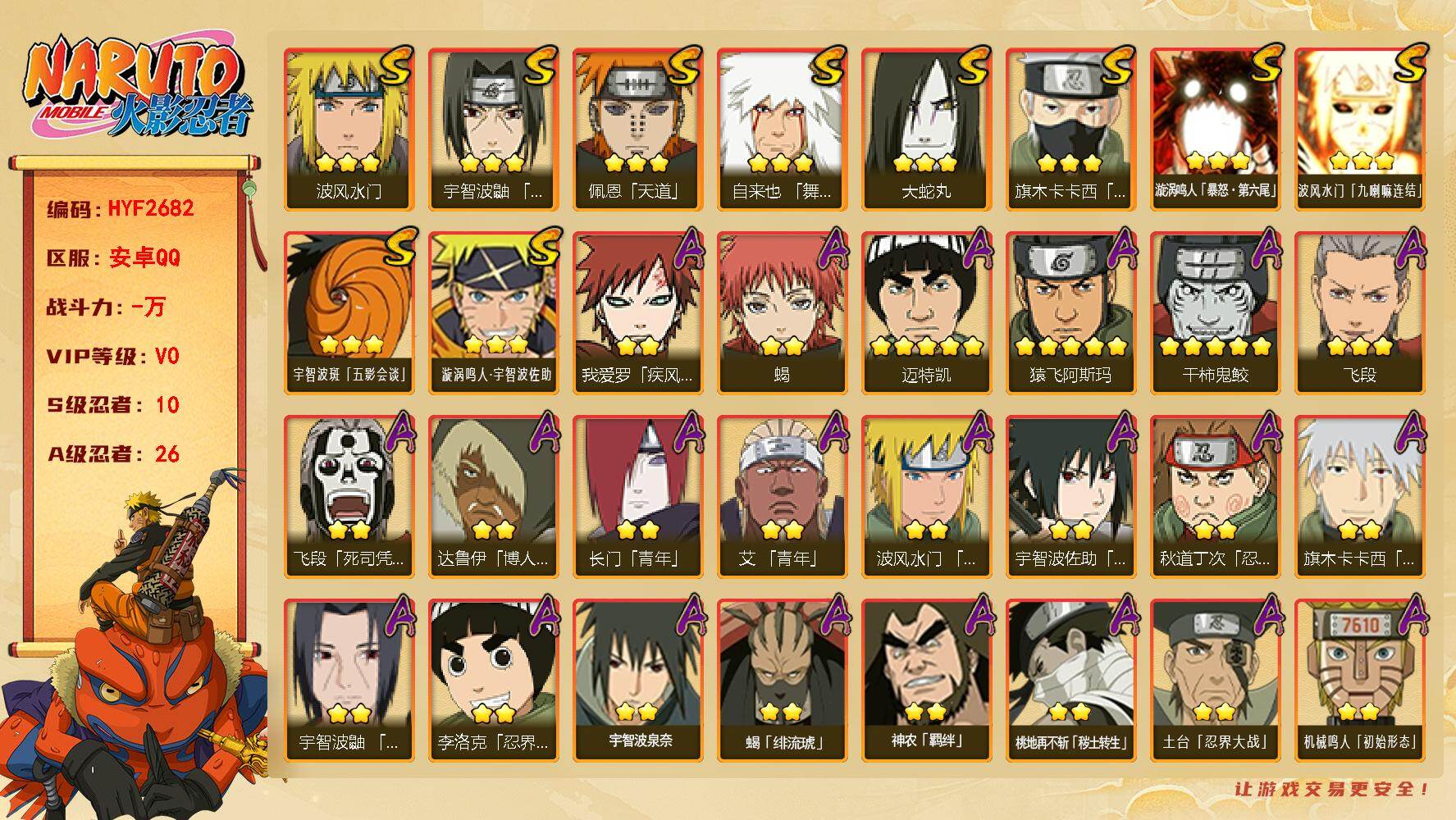
Task: Click the 蝎「绯流琥」 puppet card
Action: coord(782,680)
